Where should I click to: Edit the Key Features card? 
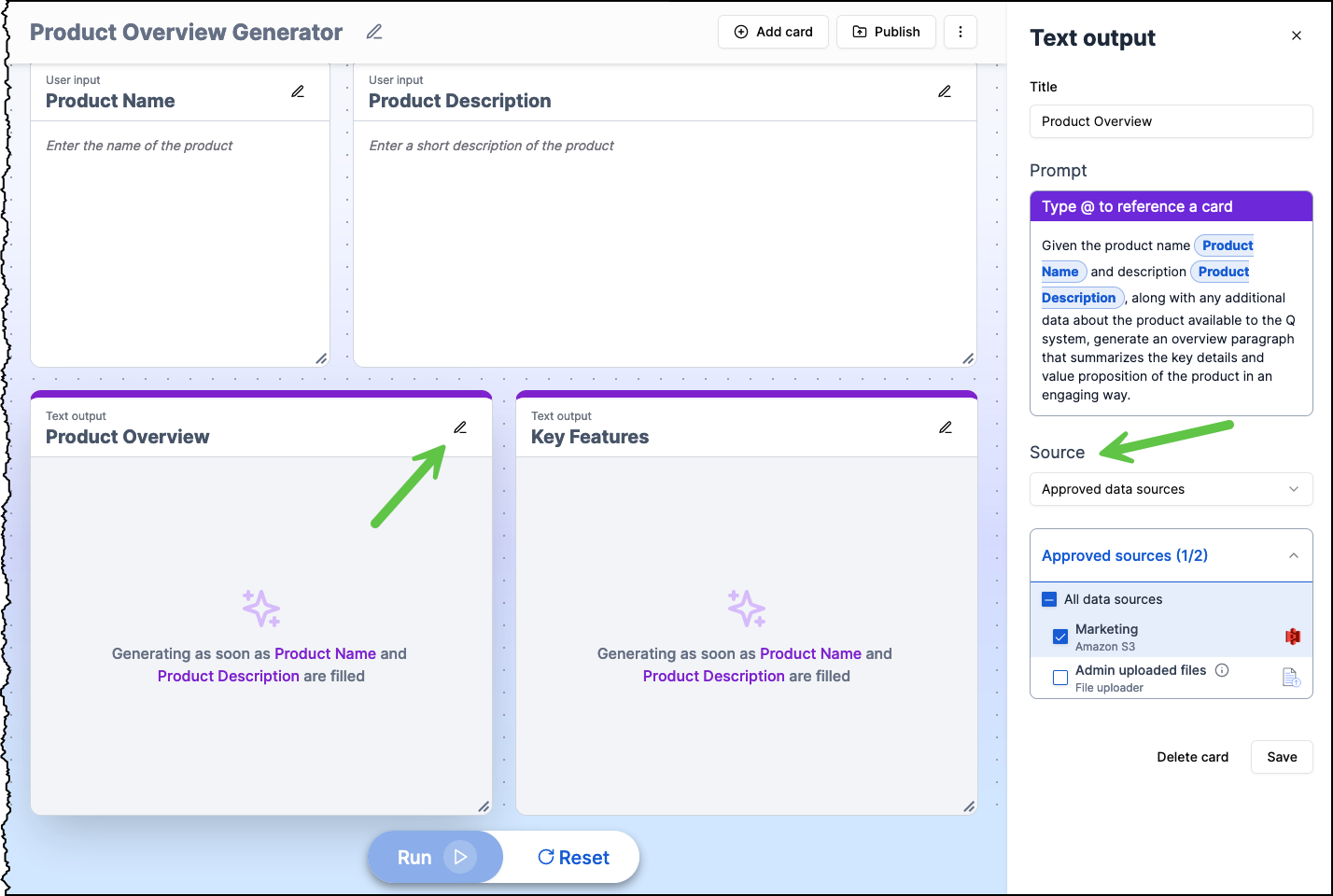[x=946, y=427]
